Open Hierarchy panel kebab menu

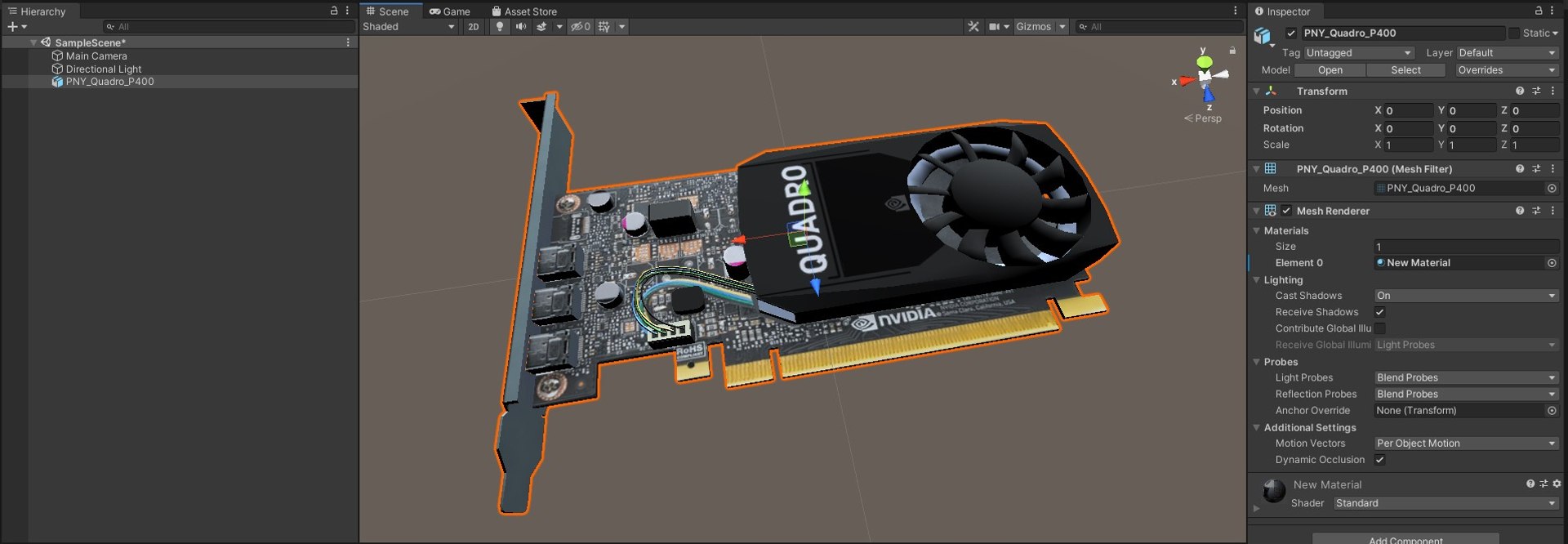point(347,11)
